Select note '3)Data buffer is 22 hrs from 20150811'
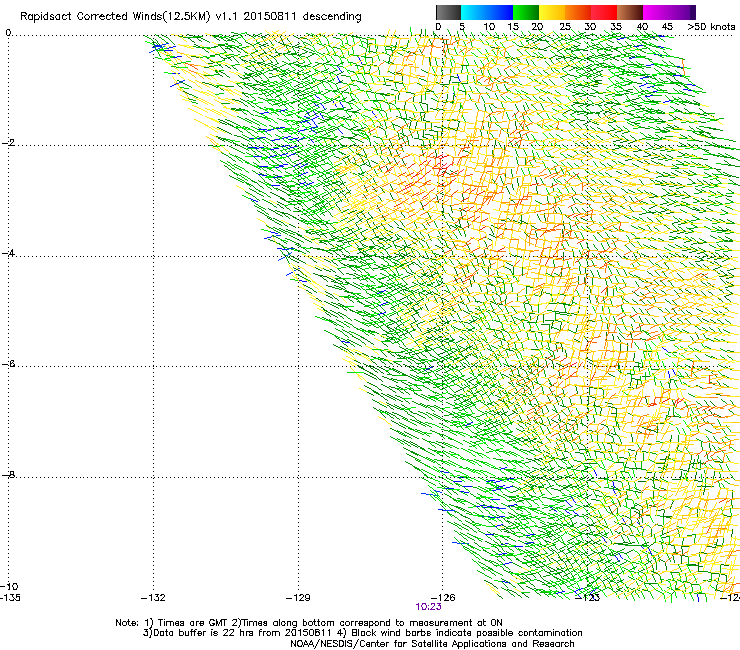Viewport: 740px width, 650px height. 237,633
